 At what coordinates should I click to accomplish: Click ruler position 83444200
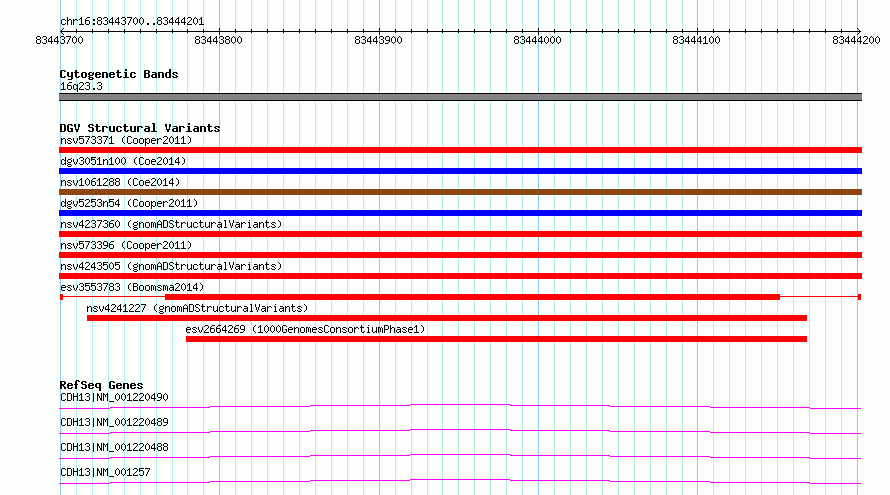click(x=856, y=40)
